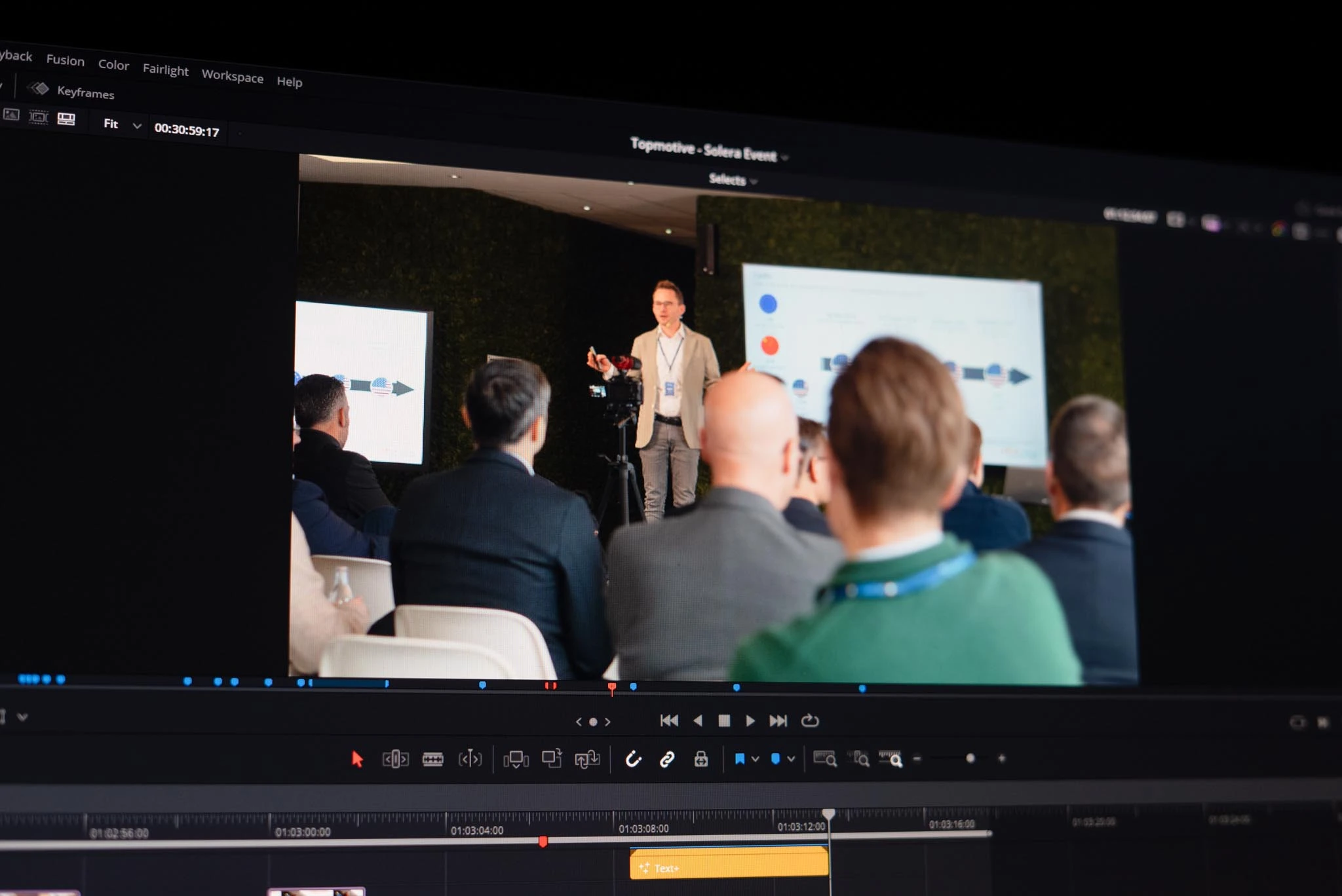Select Dynamic Trim mode tool
Image resolution: width=1342 pixels, height=896 pixels.
tap(470, 759)
